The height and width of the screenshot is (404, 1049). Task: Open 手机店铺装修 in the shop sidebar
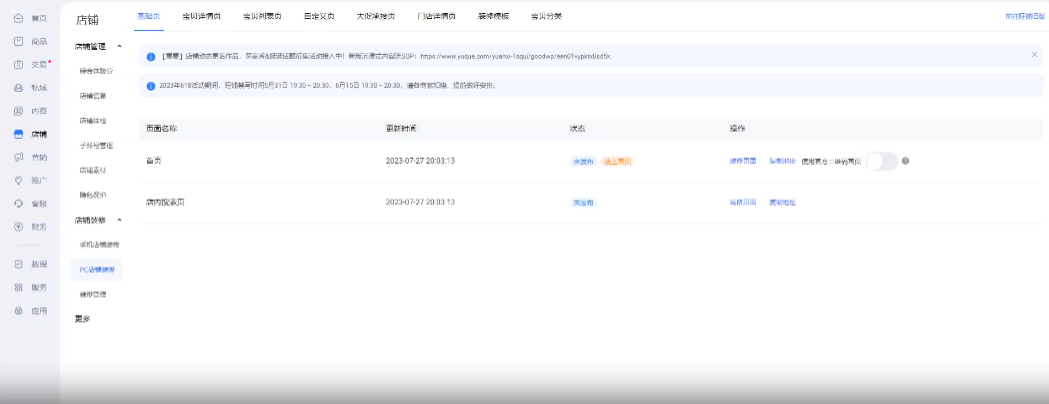99,245
